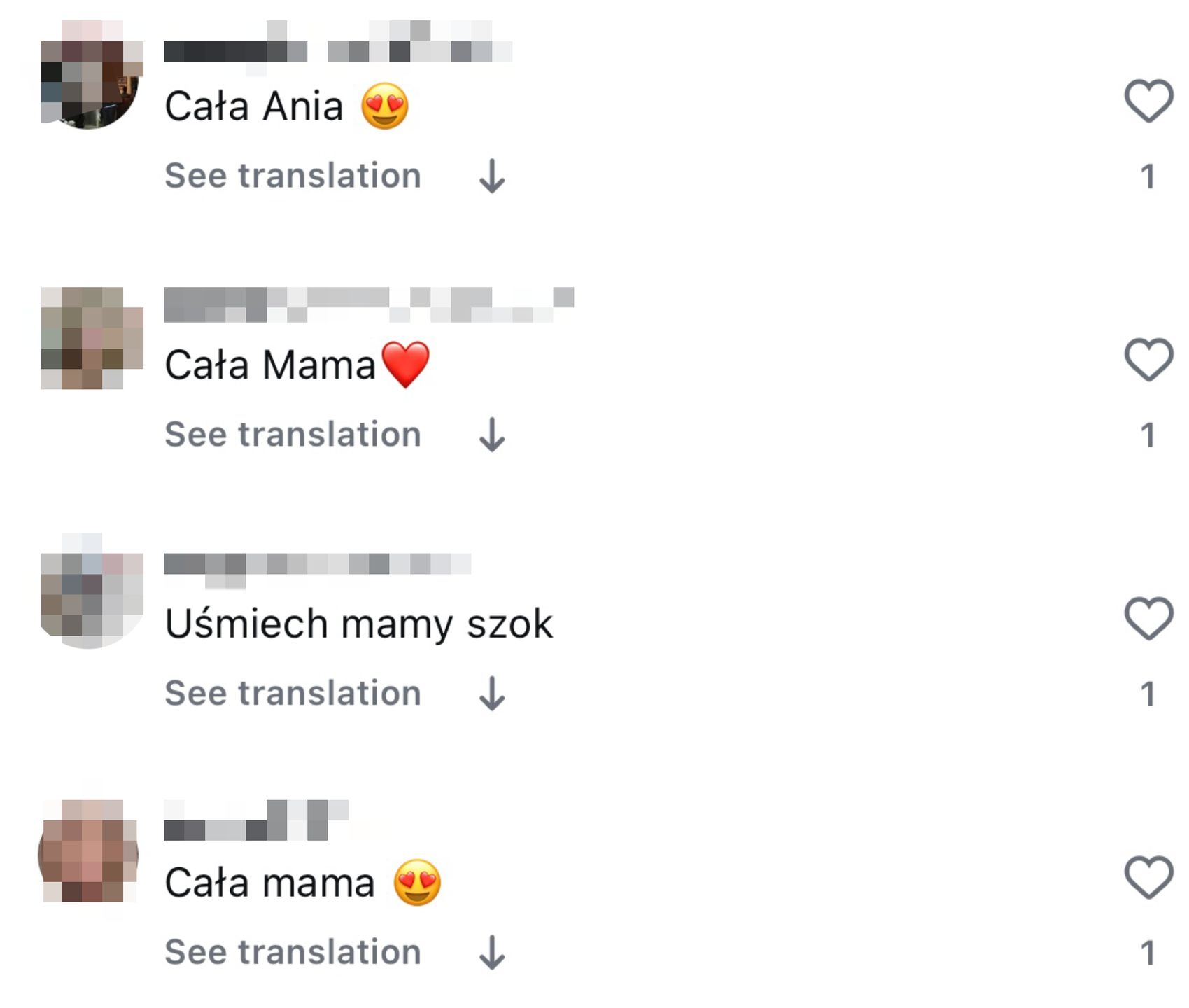The width and height of the screenshot is (1189, 1008).
Task: Like the "Cała Ania" comment
Action: [x=1148, y=101]
